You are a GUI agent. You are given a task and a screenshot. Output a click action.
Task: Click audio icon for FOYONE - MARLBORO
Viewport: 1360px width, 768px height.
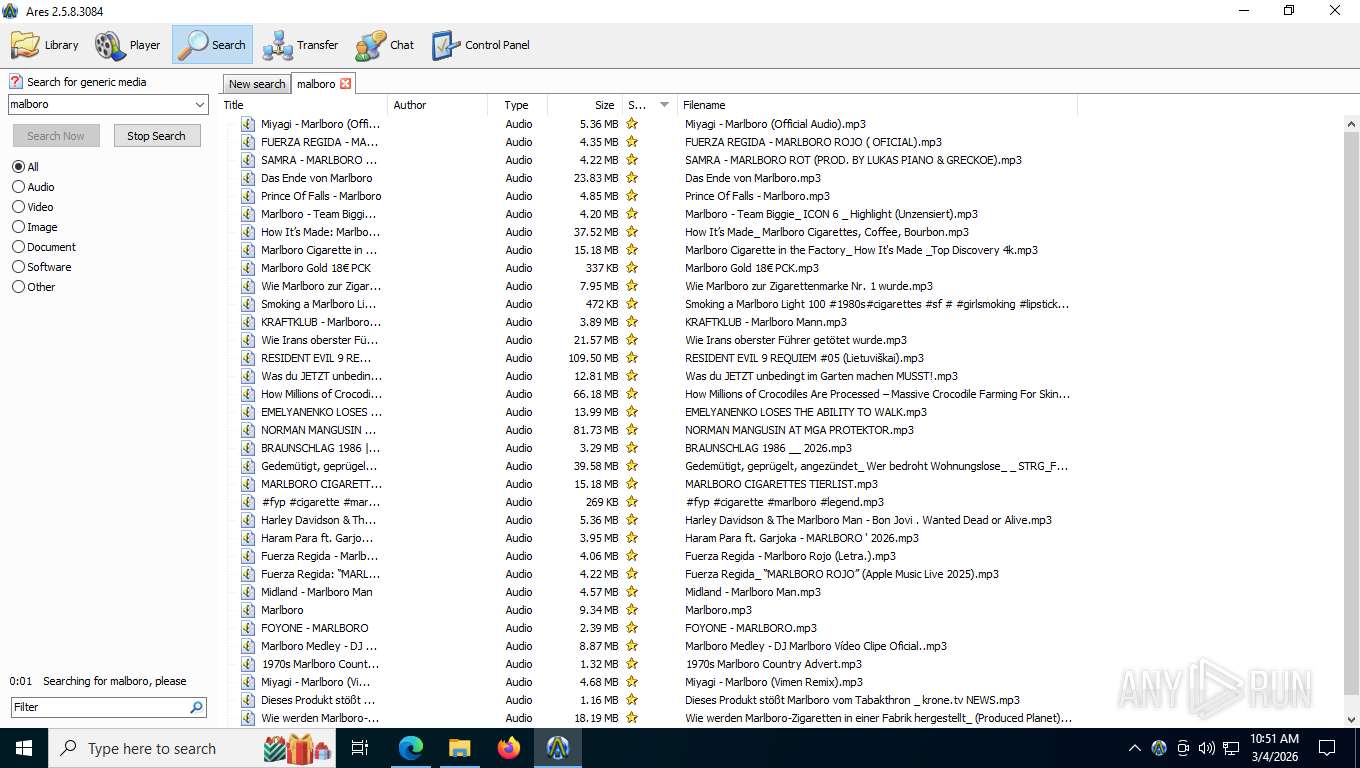pos(248,628)
